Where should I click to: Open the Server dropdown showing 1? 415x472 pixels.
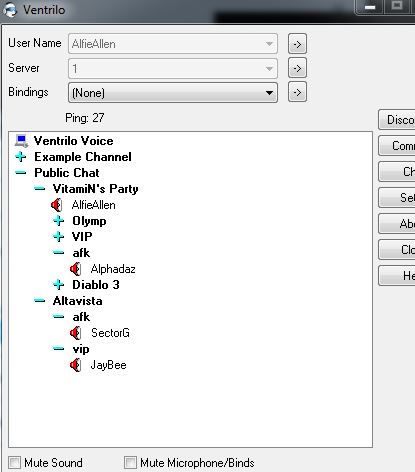click(x=173, y=69)
